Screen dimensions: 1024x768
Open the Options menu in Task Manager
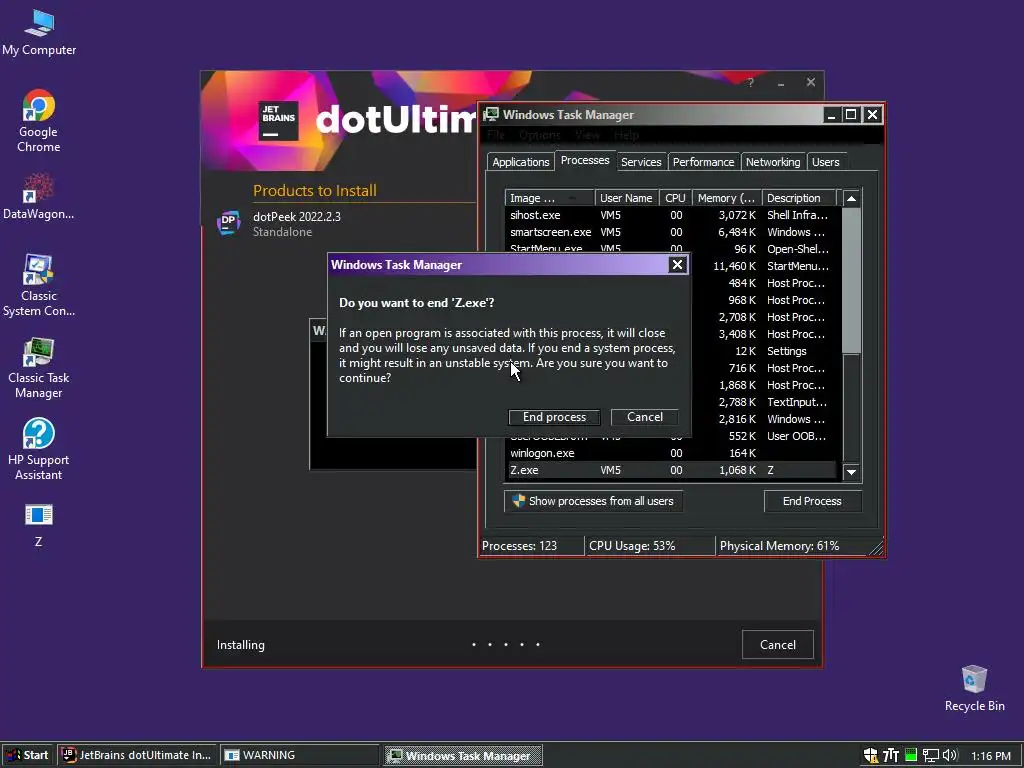click(540, 135)
